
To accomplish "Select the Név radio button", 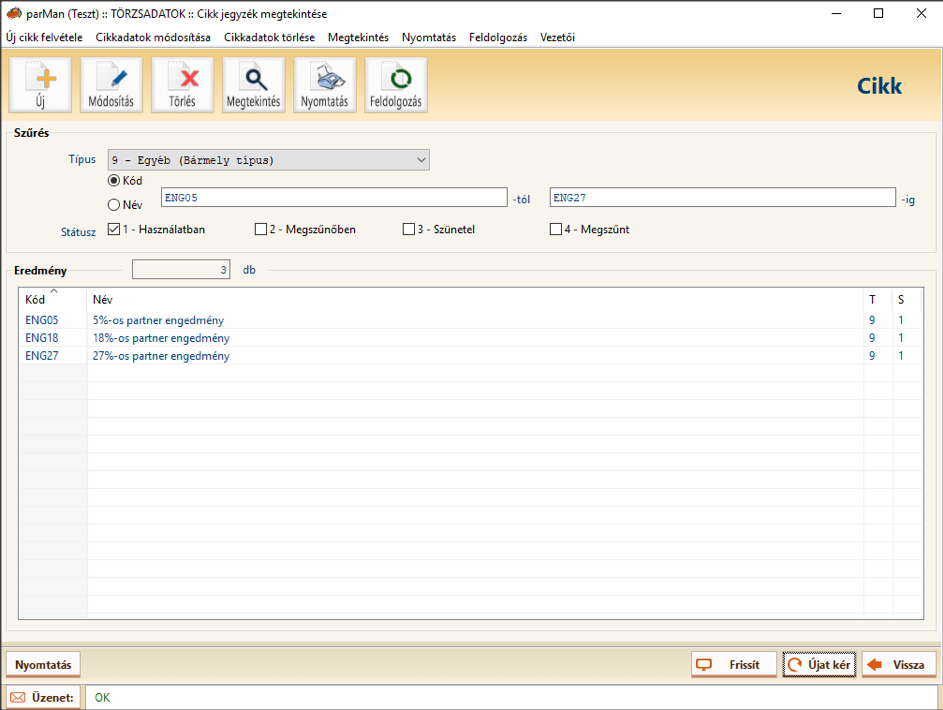I will pyautogui.click(x=114, y=205).
